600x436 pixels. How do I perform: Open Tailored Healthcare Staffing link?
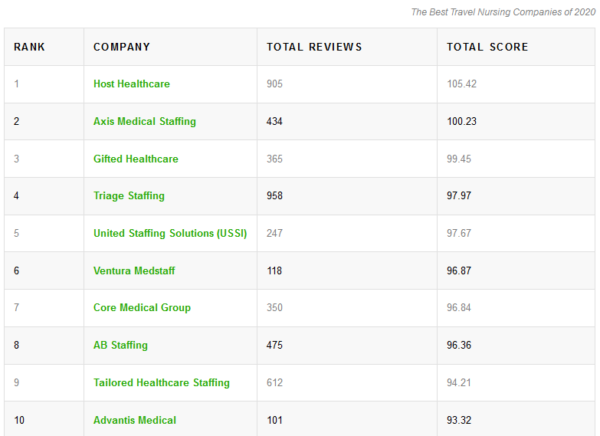coord(161,382)
